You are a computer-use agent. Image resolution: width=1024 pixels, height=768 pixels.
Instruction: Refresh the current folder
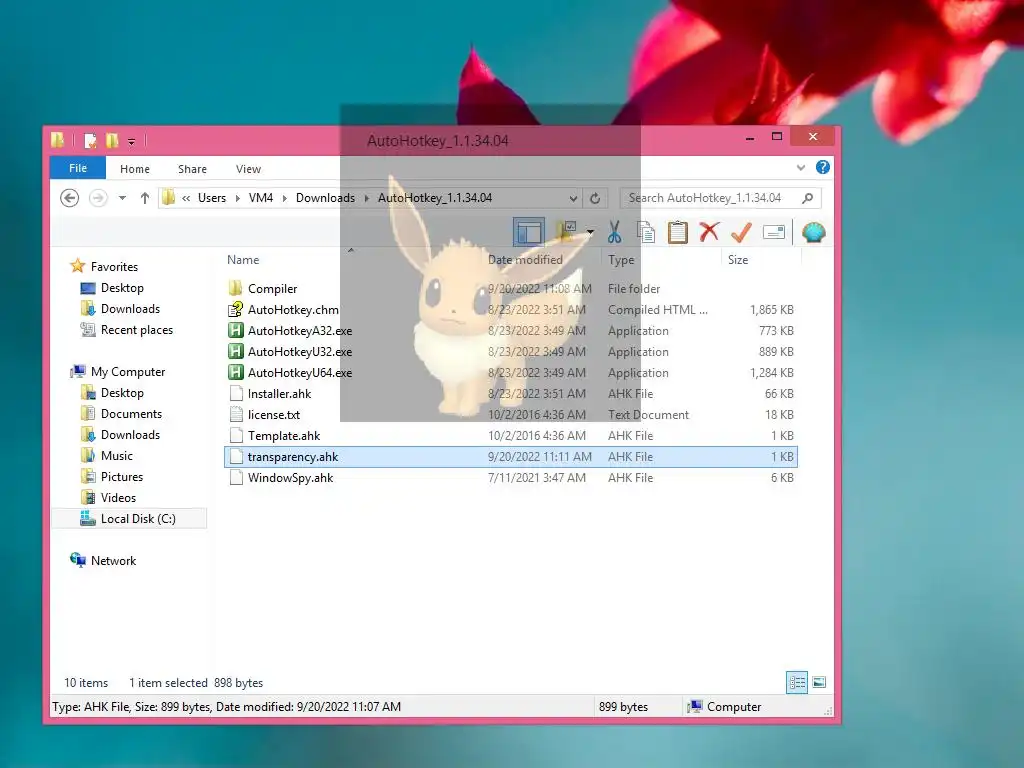595,198
